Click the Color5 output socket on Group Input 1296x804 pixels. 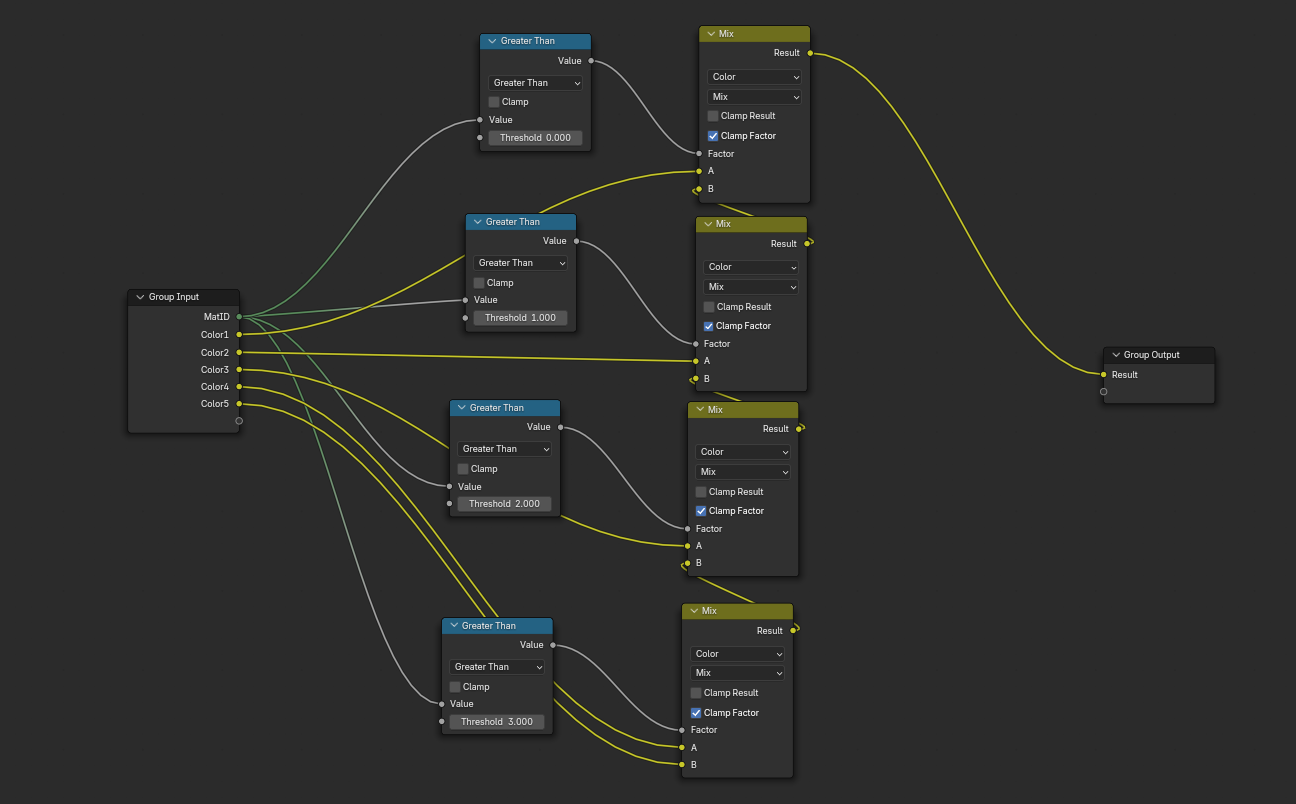click(x=239, y=404)
